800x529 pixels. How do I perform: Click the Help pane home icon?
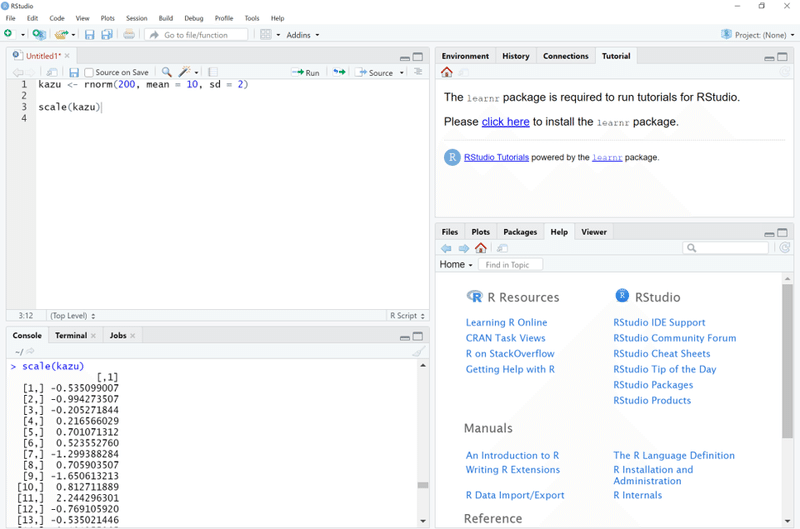[x=481, y=248]
